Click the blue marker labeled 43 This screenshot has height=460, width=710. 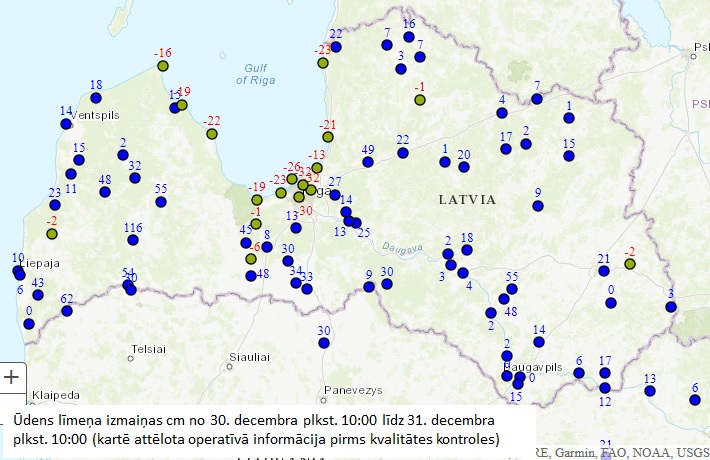38,295
